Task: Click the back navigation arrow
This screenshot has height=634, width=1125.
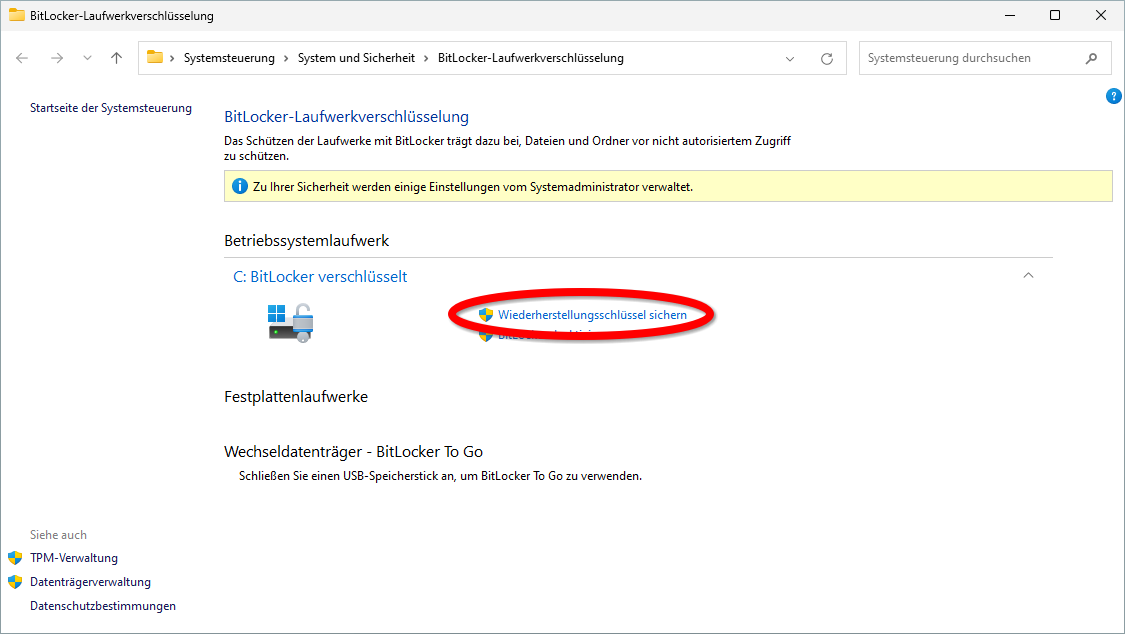Action: pyautogui.click(x=22, y=57)
